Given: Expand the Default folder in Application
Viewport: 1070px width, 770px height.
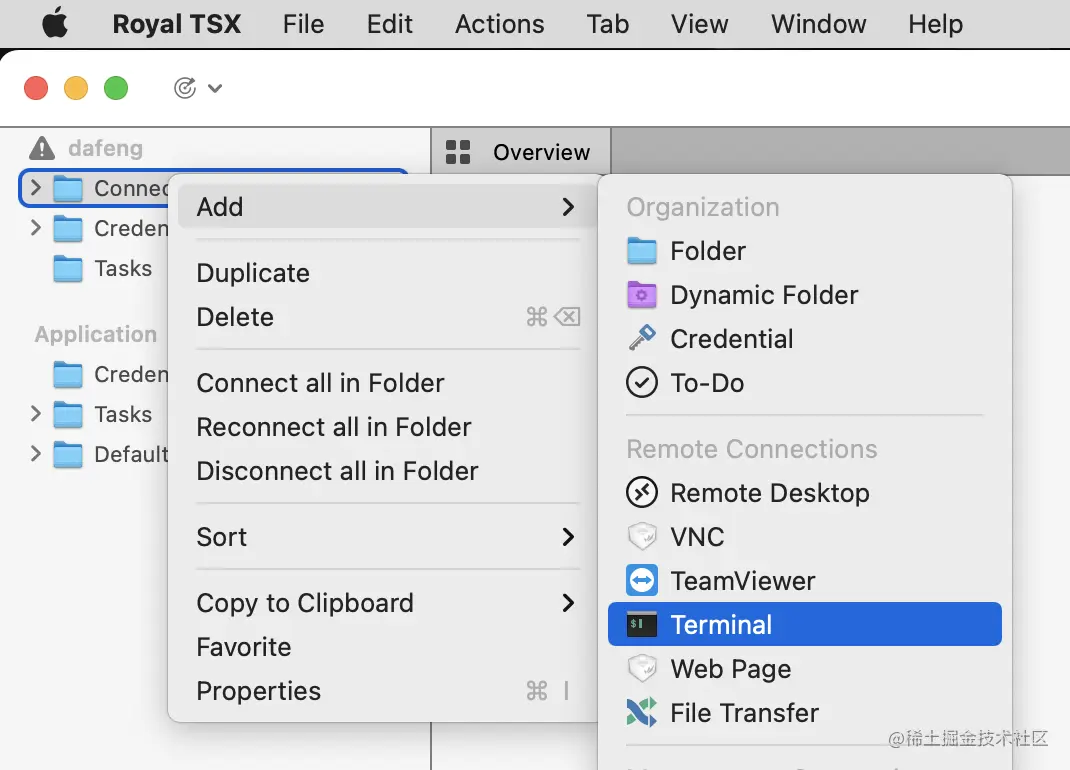Looking at the screenshot, I should [x=36, y=453].
